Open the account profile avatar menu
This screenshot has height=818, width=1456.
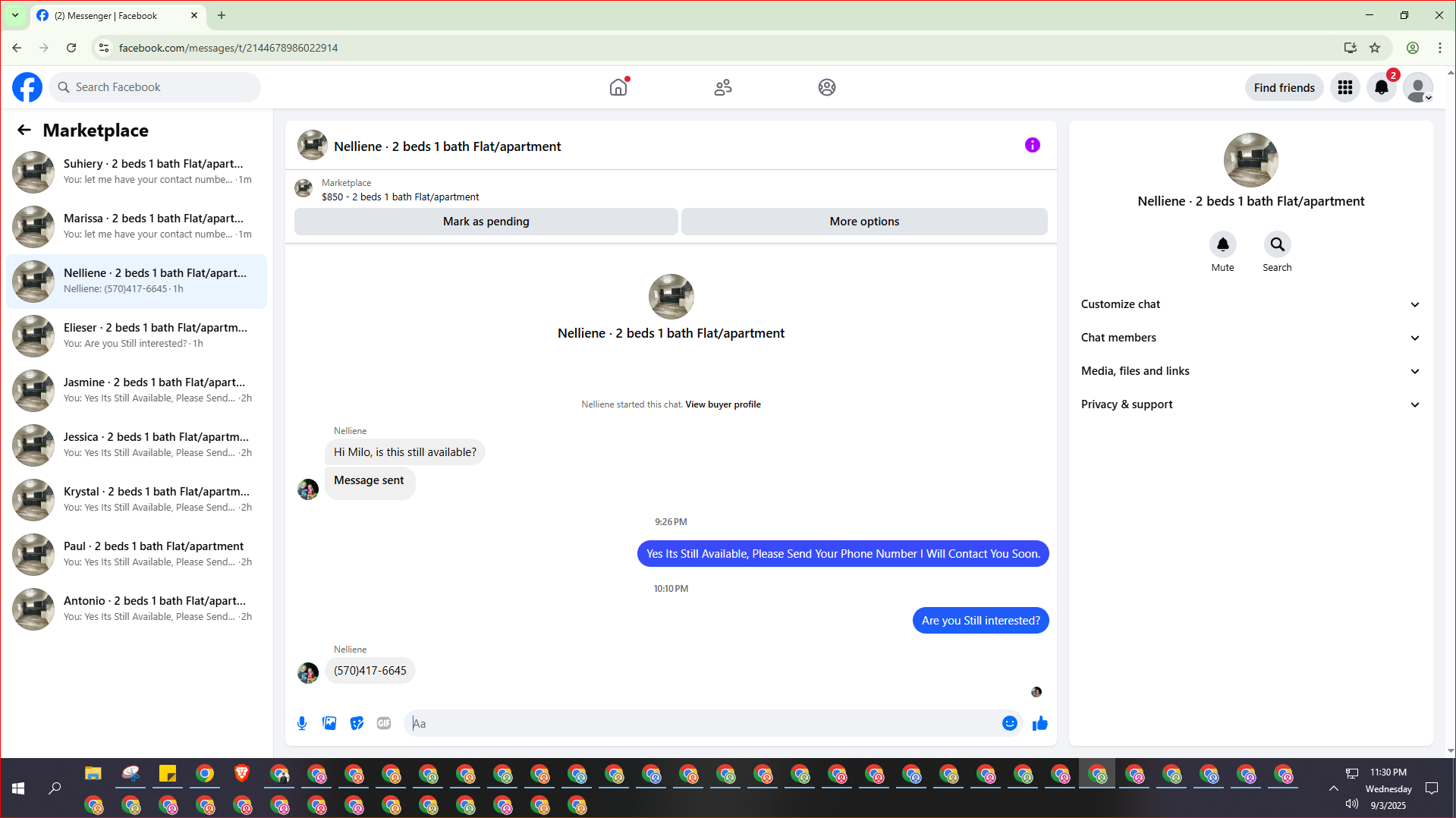(x=1418, y=87)
